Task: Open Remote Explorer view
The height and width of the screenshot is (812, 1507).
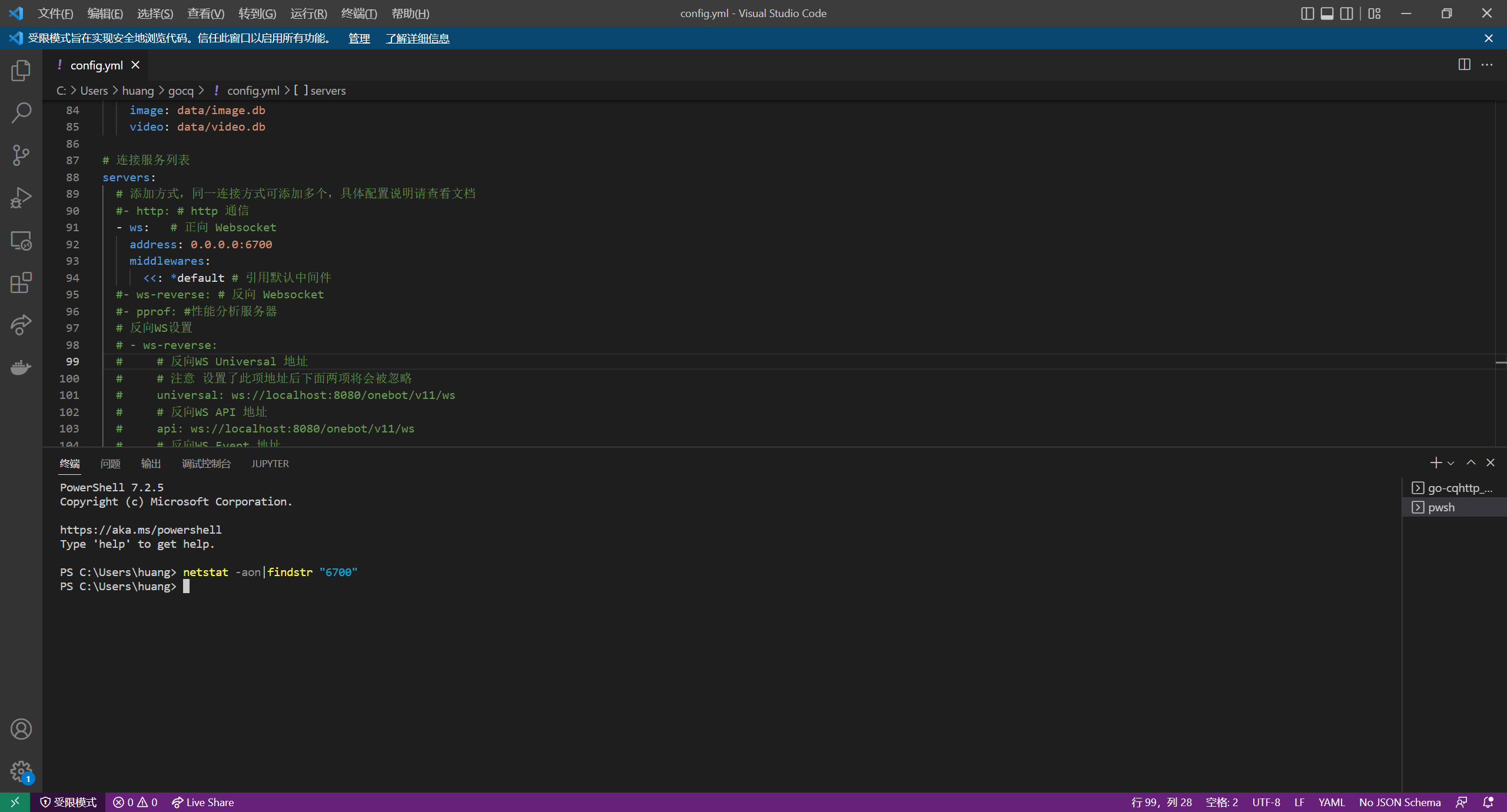Action: pyautogui.click(x=21, y=240)
